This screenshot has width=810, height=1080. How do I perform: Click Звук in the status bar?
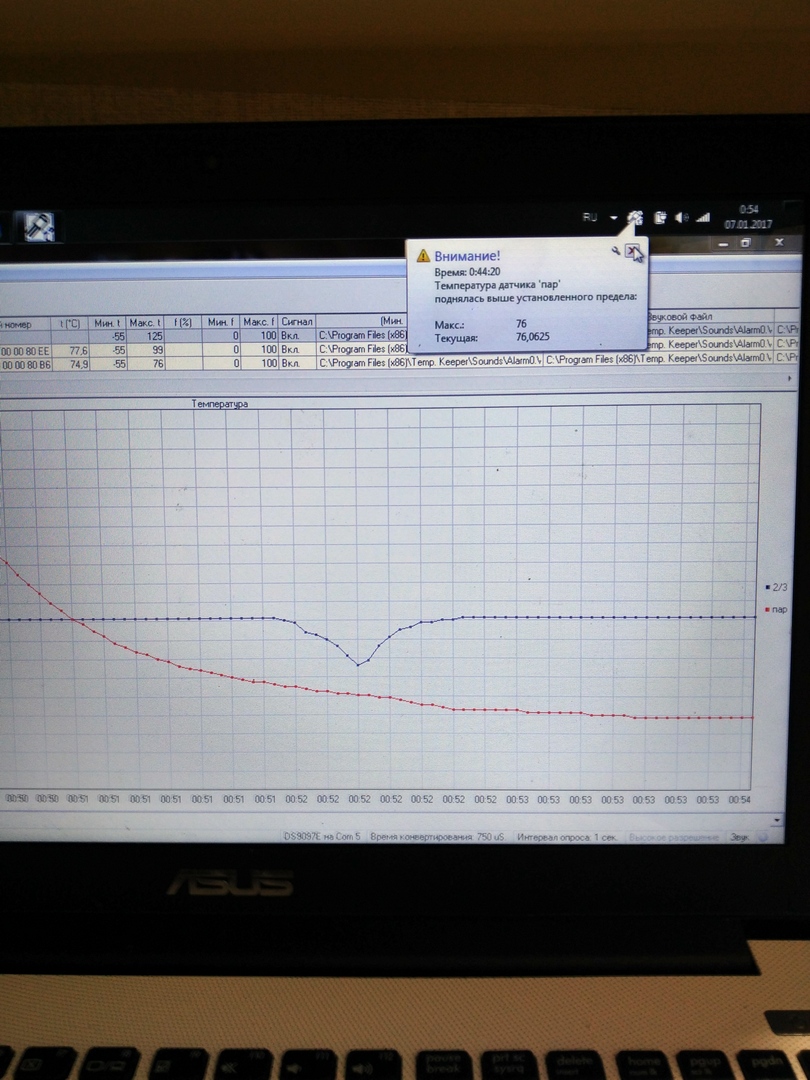(x=739, y=838)
